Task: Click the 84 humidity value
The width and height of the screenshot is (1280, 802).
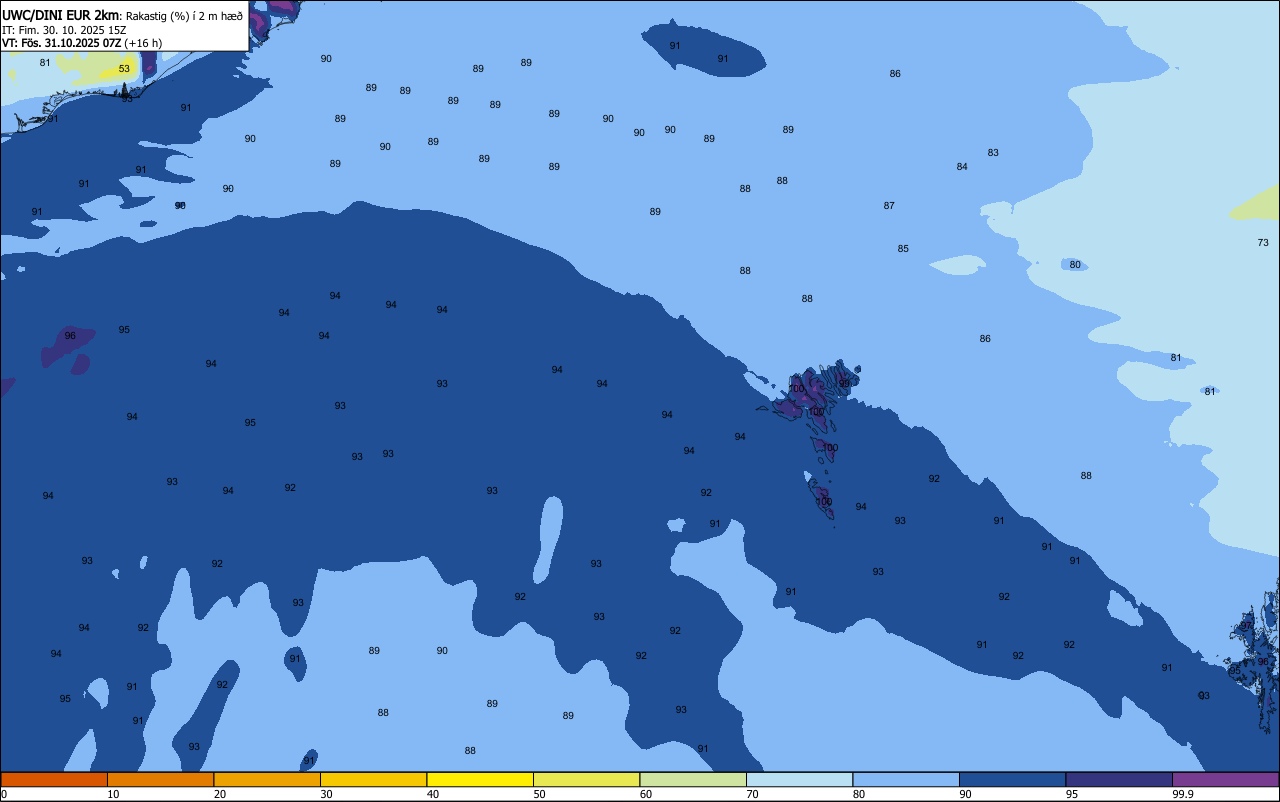Action: [962, 167]
